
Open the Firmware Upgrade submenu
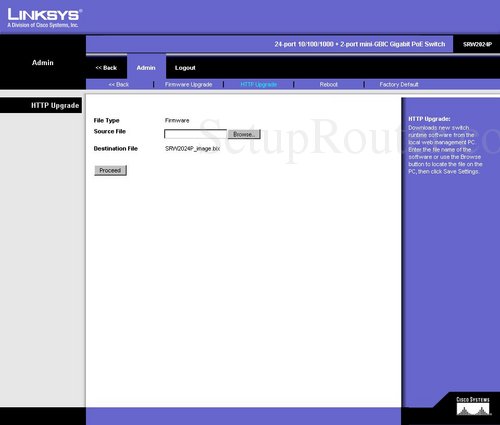click(189, 84)
